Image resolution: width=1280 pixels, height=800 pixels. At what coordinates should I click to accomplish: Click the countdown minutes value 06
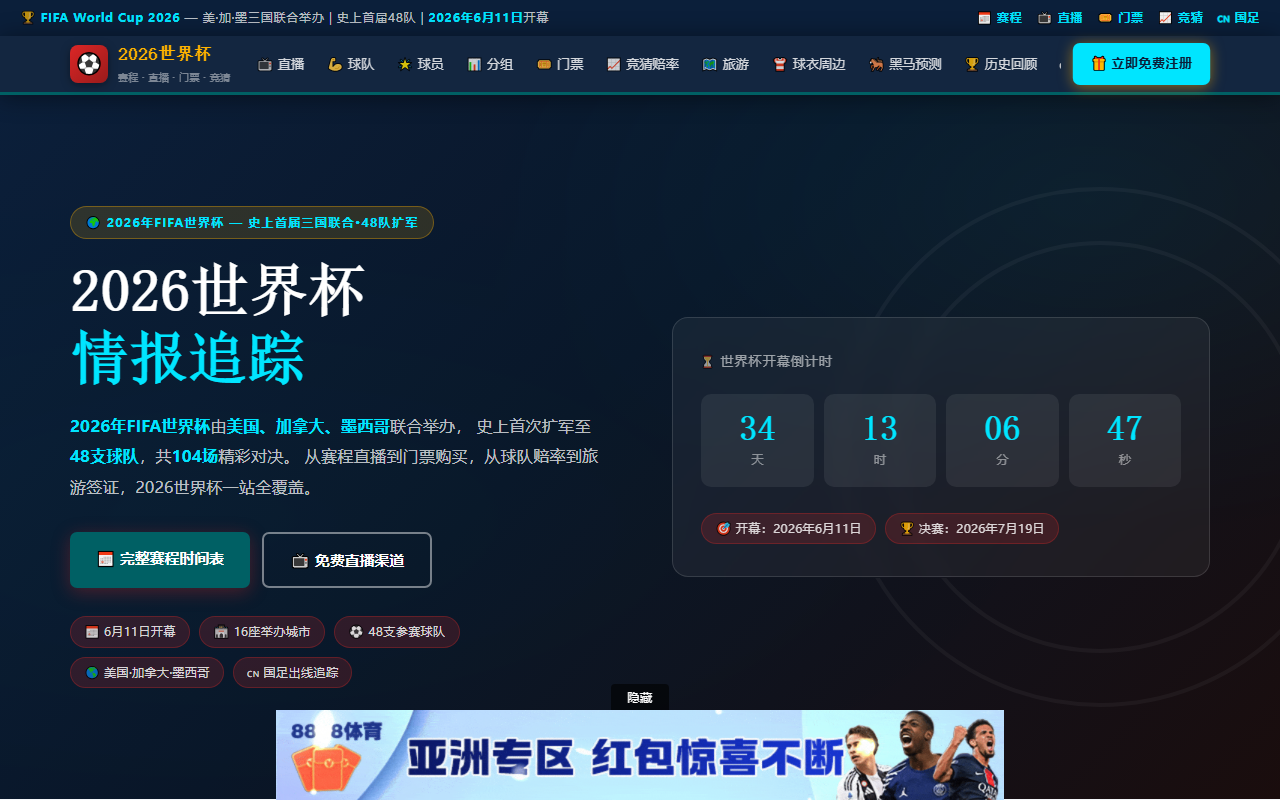[1002, 428]
